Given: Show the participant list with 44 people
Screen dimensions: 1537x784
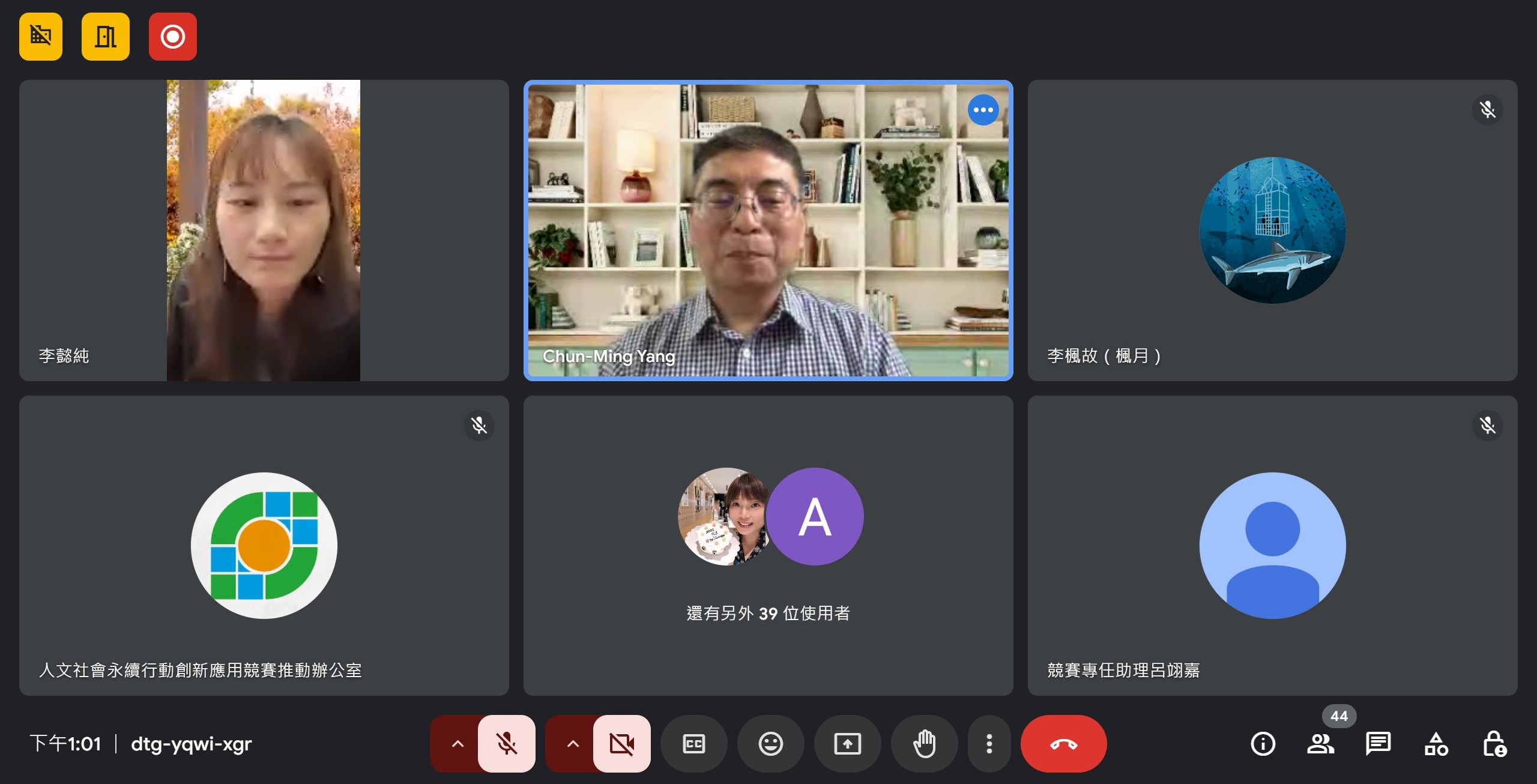Looking at the screenshot, I should point(1320,744).
